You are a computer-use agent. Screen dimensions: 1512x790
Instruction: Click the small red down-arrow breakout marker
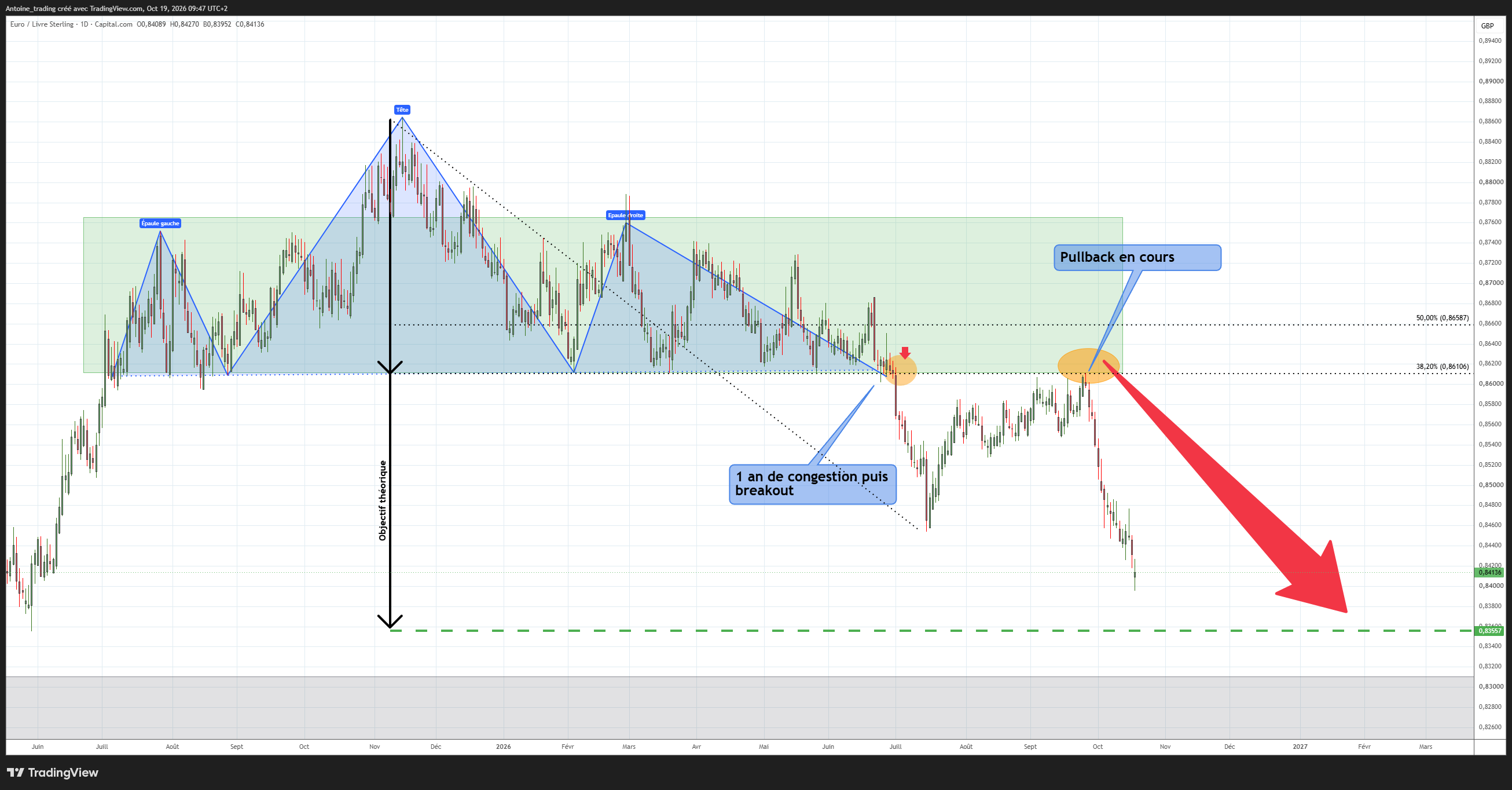(x=905, y=352)
